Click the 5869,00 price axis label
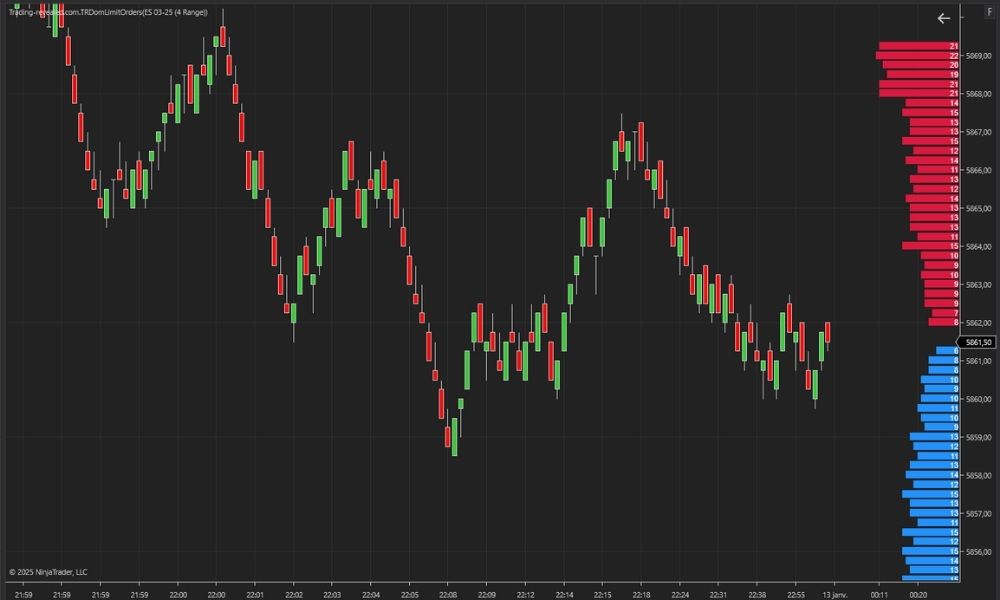 coord(978,57)
